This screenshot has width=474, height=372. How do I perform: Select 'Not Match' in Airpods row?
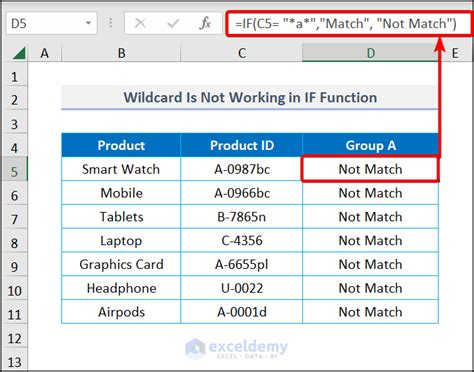click(x=370, y=312)
